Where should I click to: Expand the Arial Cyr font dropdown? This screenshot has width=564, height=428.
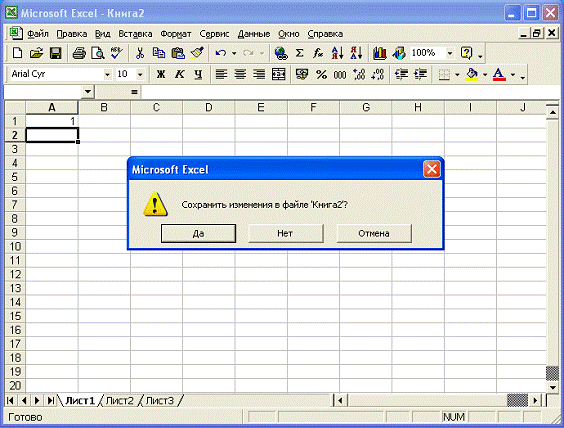107,75
